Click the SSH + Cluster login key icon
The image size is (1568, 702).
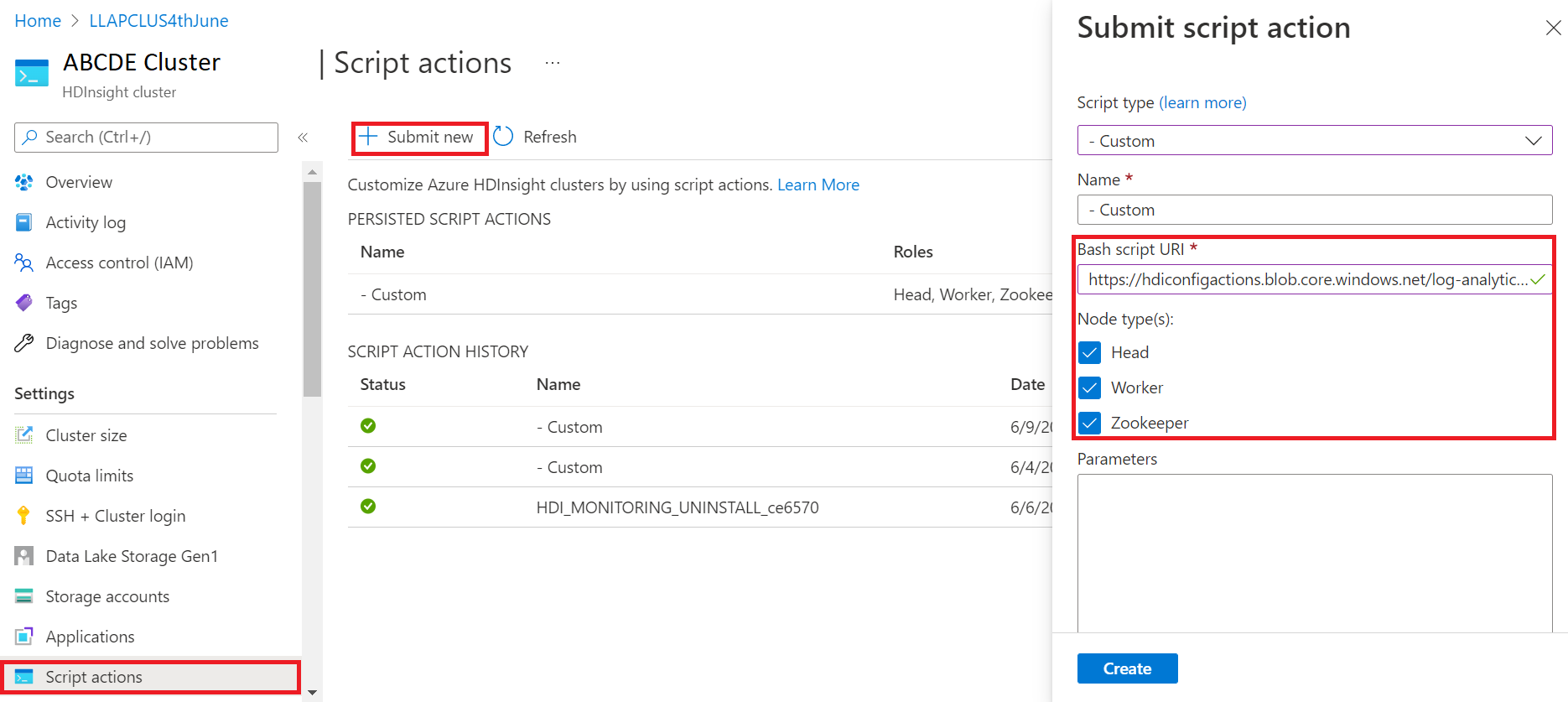pyautogui.click(x=24, y=516)
